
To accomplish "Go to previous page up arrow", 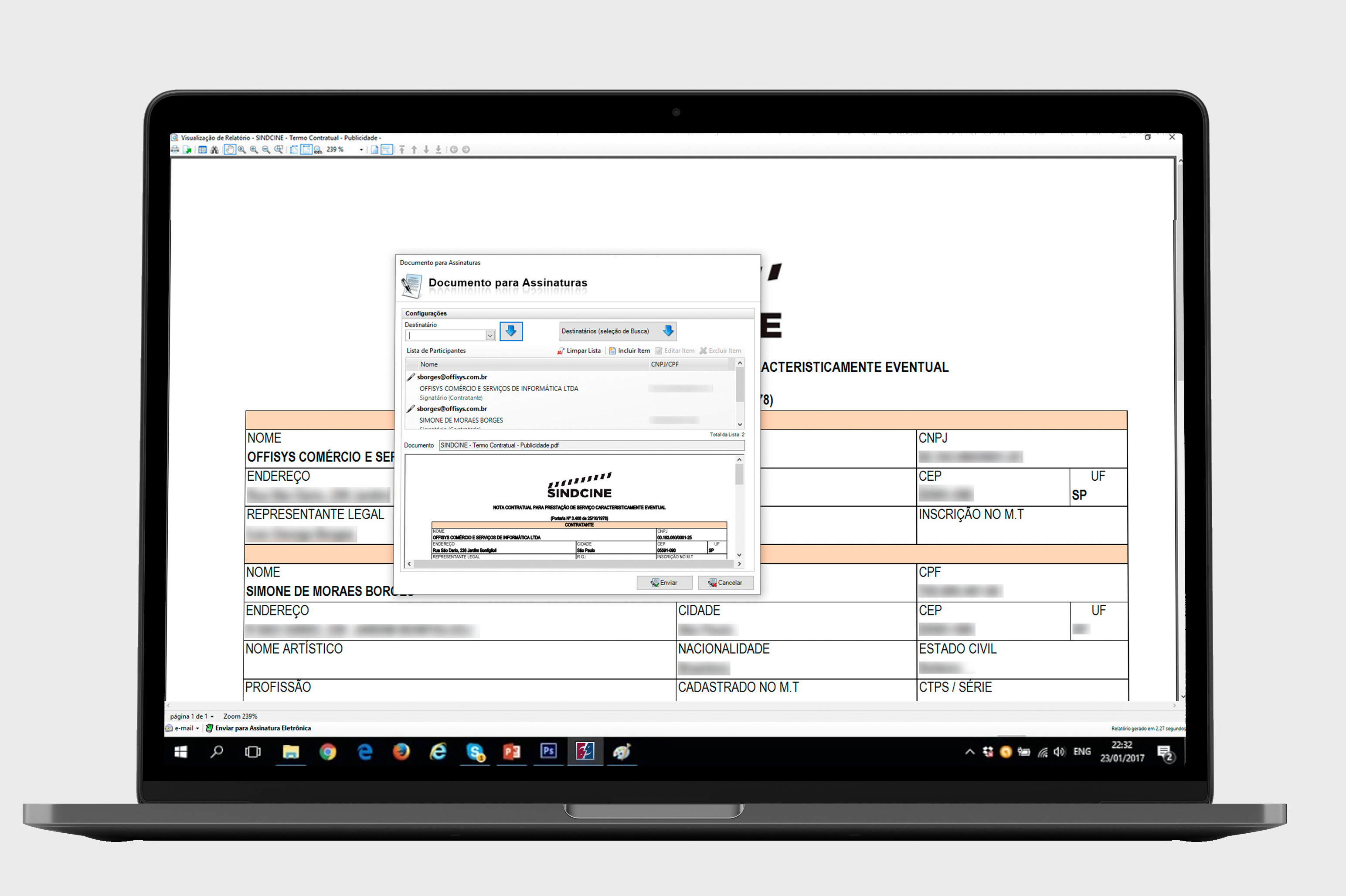I will pos(415,150).
